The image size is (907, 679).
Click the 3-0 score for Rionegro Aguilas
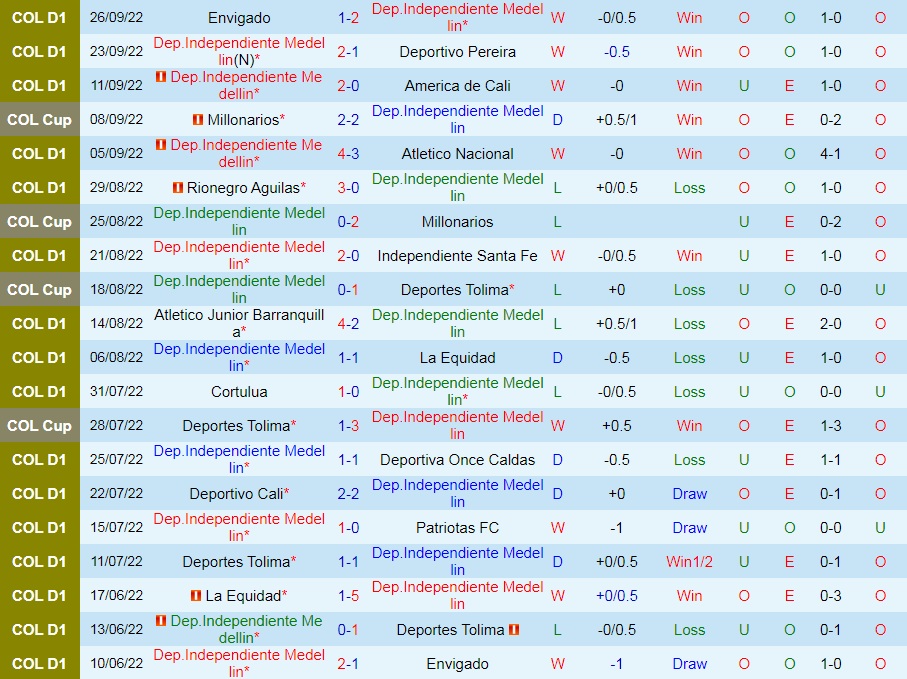point(348,188)
